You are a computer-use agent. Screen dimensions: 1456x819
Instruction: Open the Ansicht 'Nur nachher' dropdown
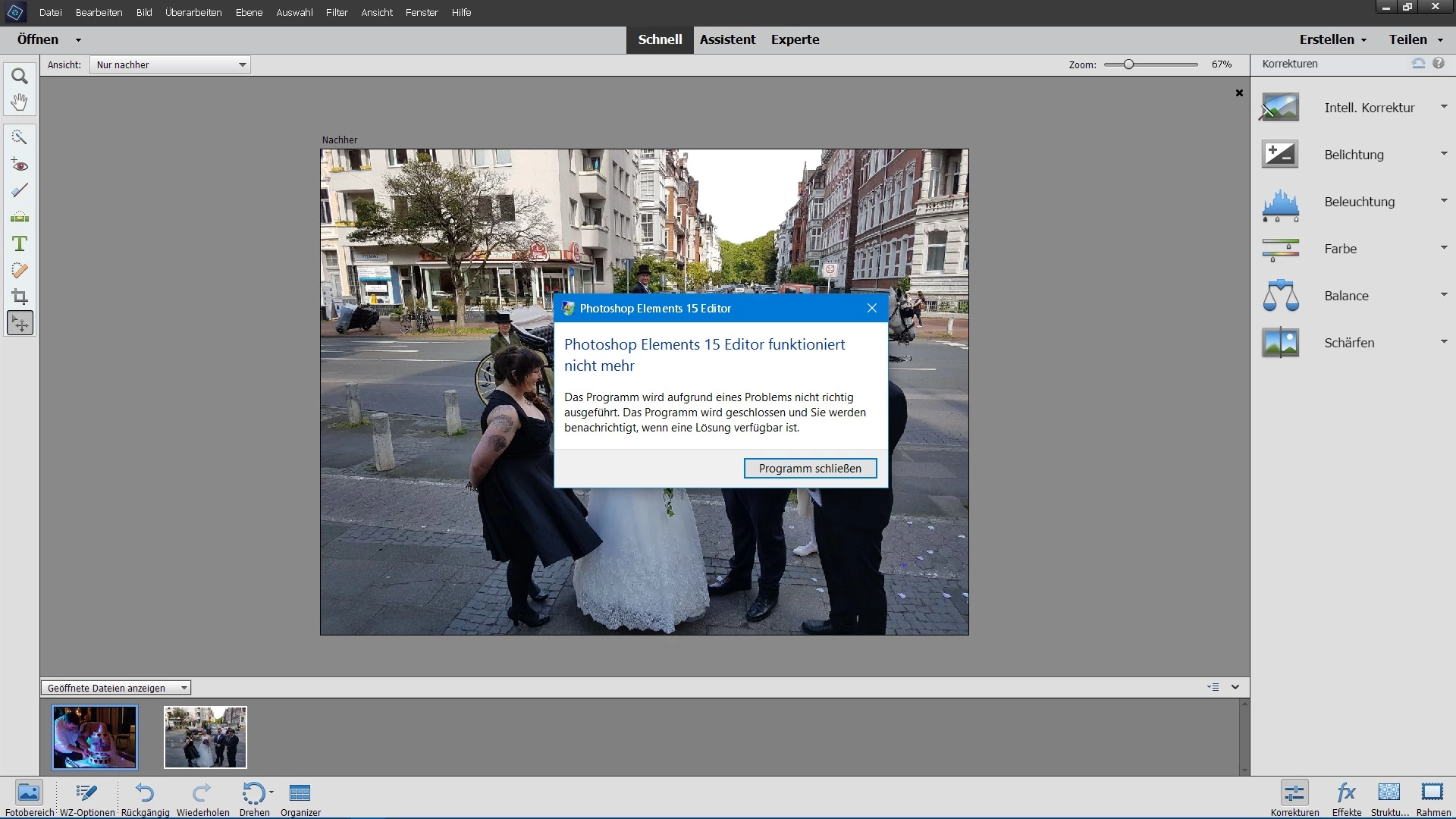(171, 64)
